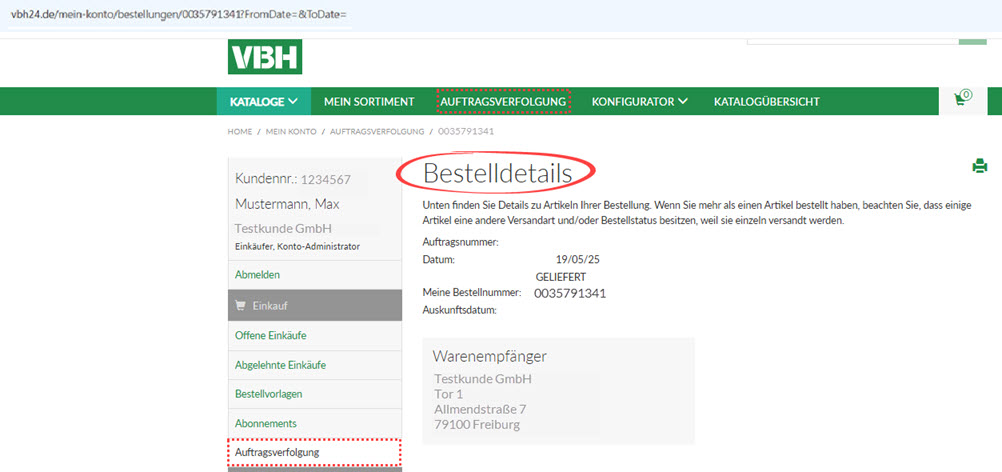Open KATALOGÜBERSICHT in the navigation bar
The height and width of the screenshot is (472, 1002).
pos(767,102)
